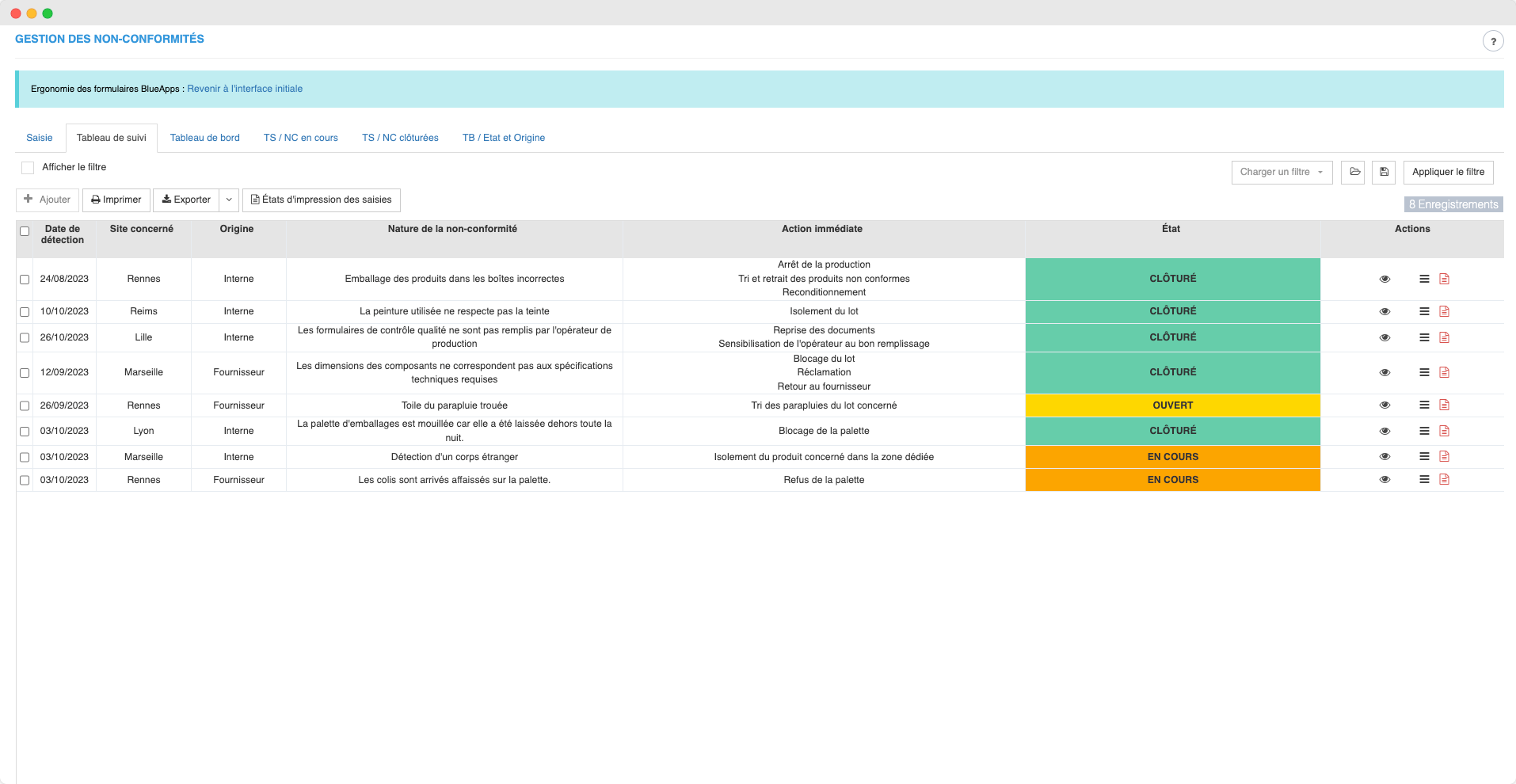1516x784 pixels.
Task: Tick the select-all checkbox in table header
Action: pos(25,231)
